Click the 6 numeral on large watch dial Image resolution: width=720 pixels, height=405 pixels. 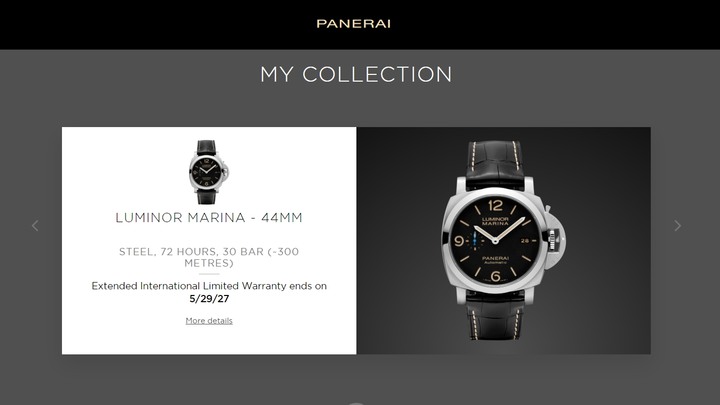pos(495,276)
